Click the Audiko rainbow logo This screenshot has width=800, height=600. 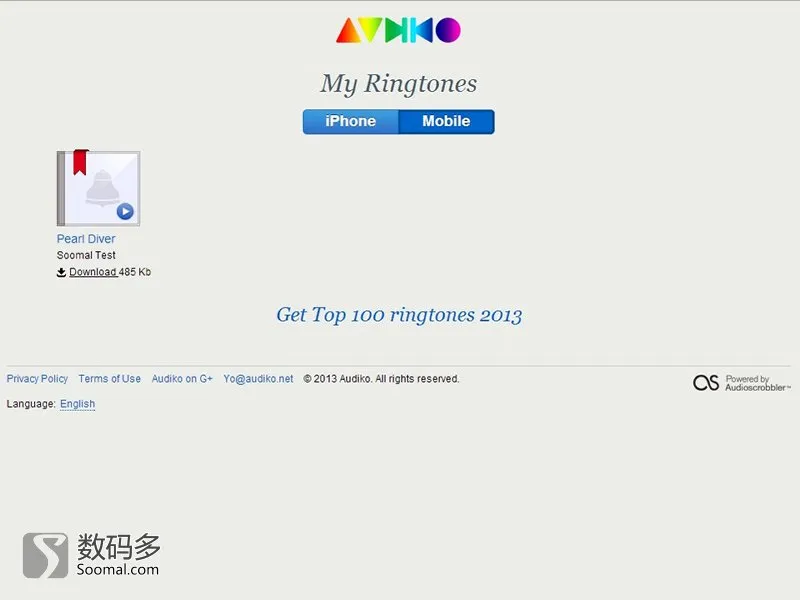click(x=398, y=30)
